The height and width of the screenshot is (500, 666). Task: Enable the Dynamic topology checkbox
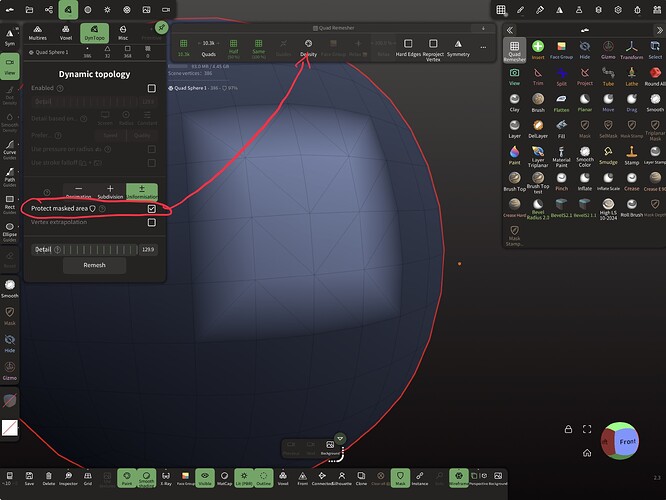[152, 88]
